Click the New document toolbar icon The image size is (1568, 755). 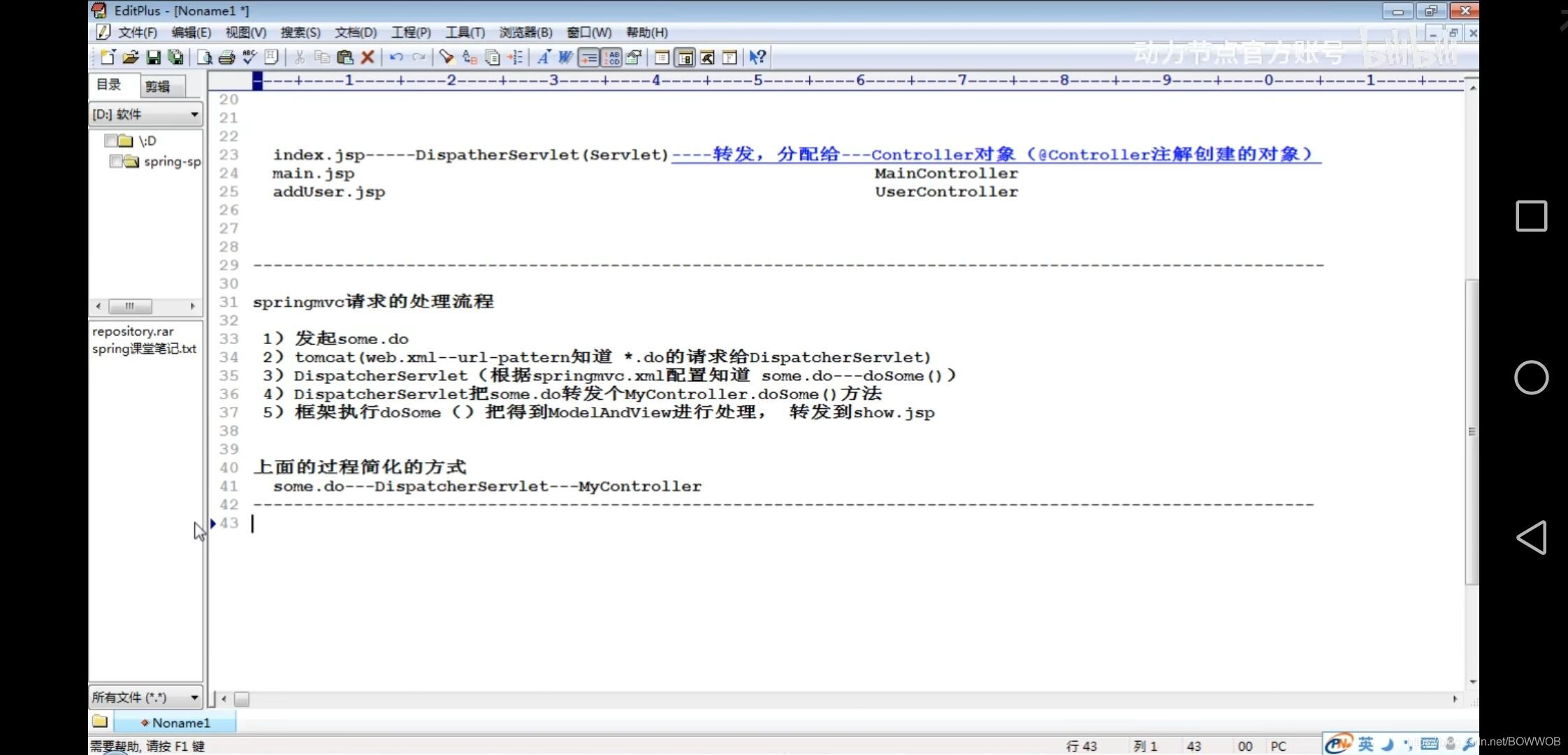[x=108, y=57]
